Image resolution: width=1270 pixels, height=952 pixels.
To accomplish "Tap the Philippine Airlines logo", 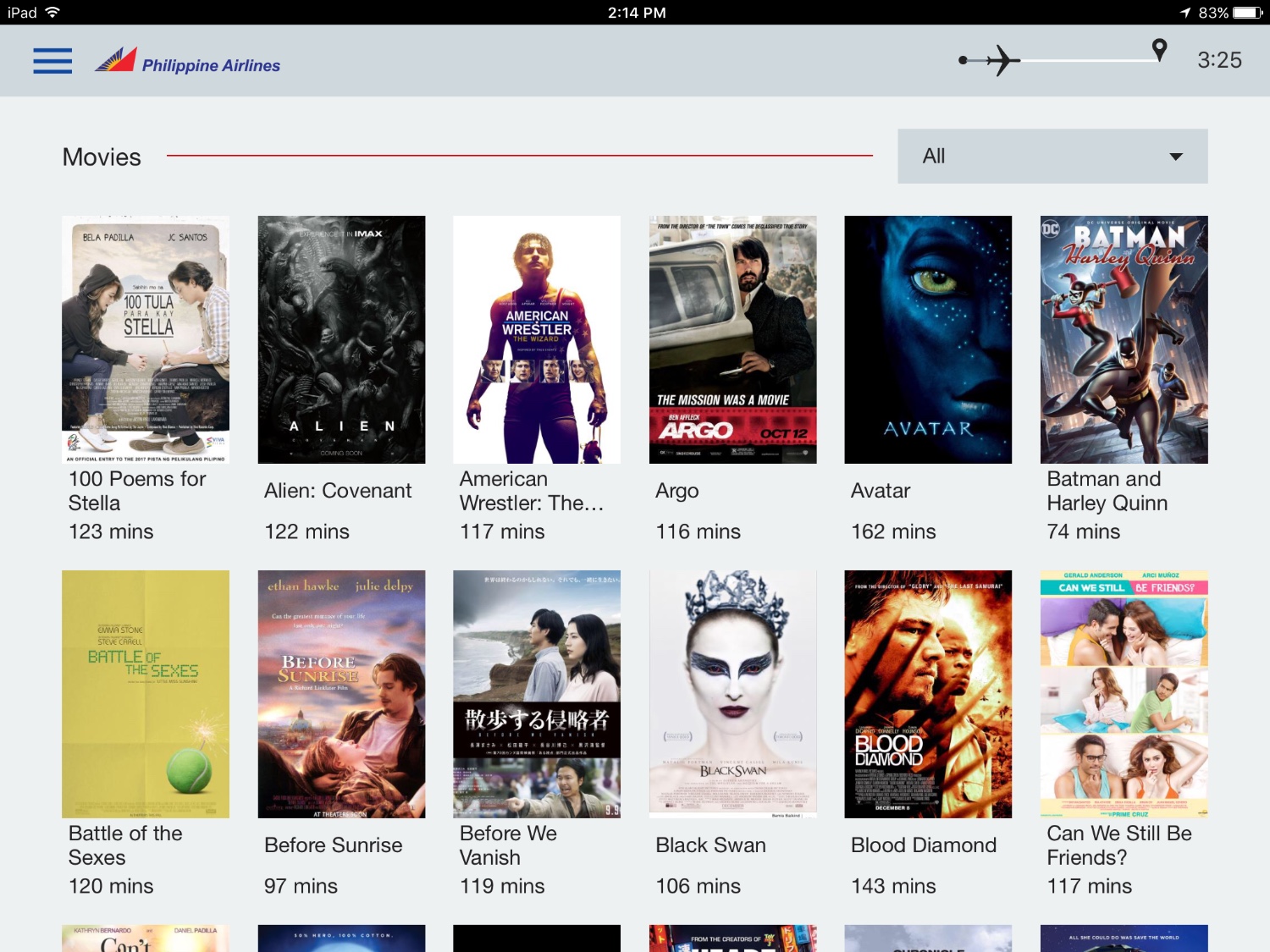I will [x=187, y=61].
